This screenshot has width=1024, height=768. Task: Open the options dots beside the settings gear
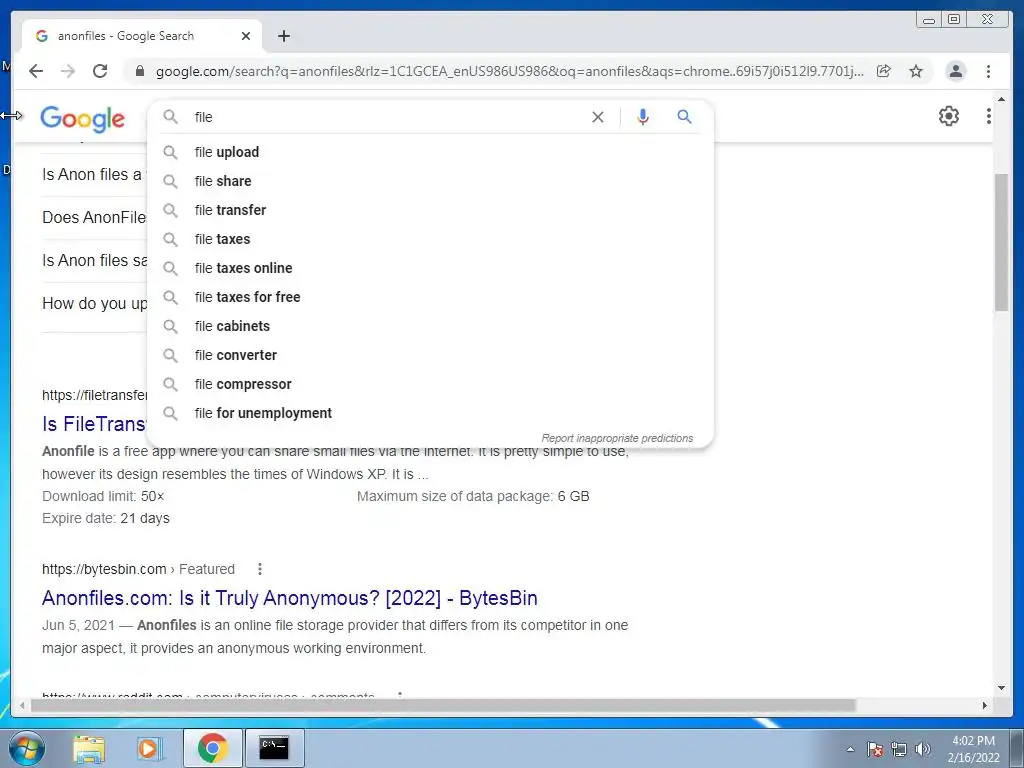pyautogui.click(x=989, y=116)
